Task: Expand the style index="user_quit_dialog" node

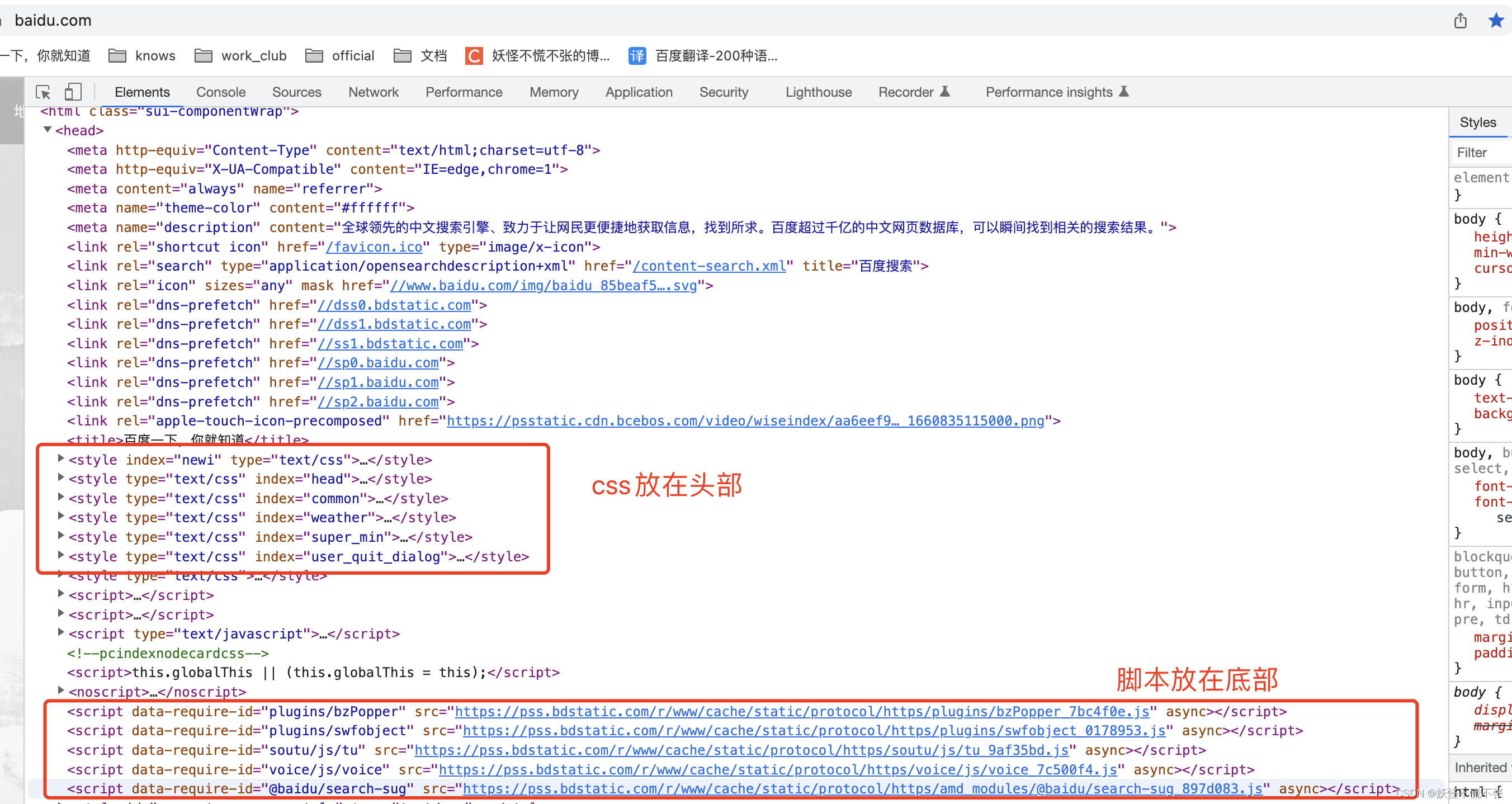Action: click(60, 555)
